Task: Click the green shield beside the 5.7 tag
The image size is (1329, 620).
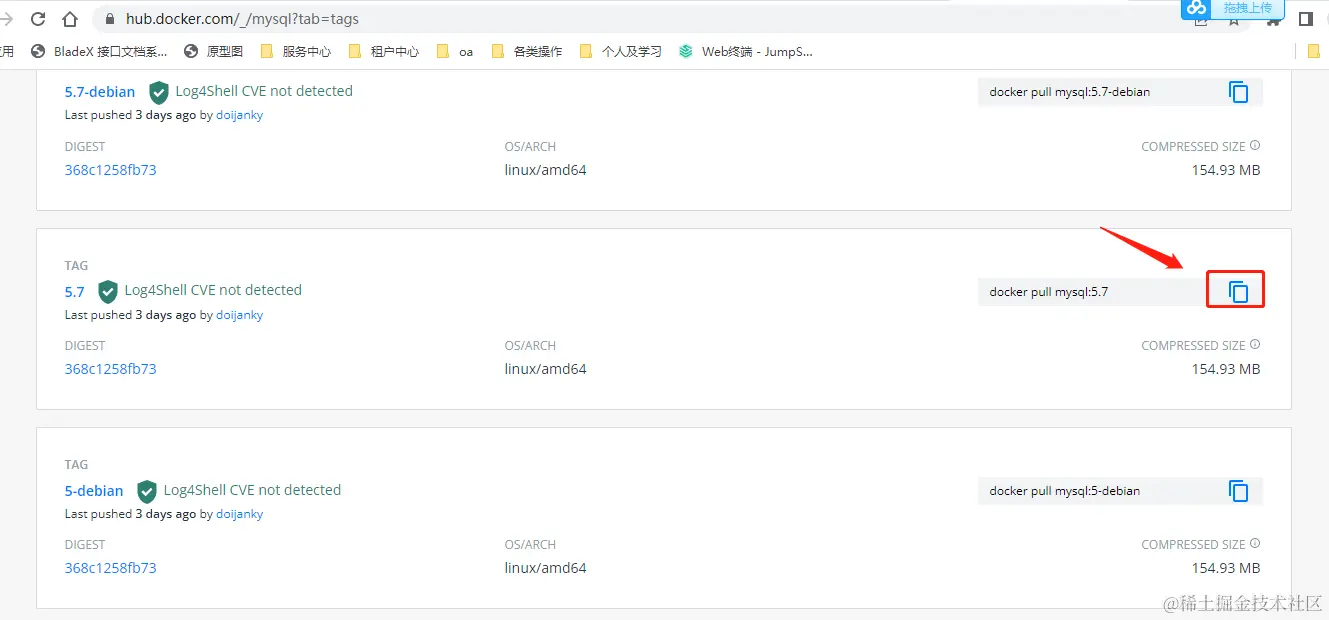Action: tap(108, 292)
